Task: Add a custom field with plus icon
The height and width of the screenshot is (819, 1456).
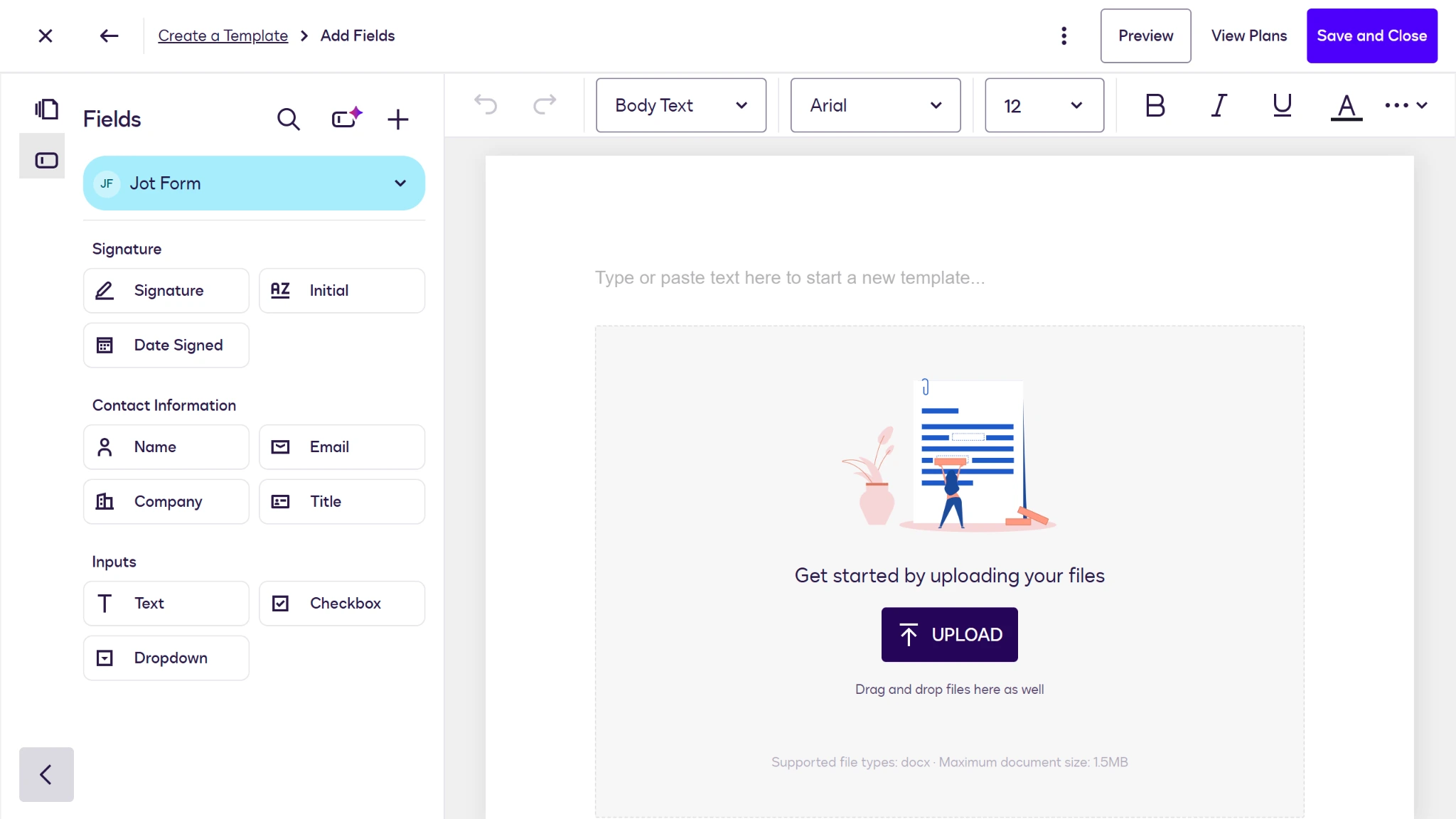Action: pyautogui.click(x=397, y=119)
